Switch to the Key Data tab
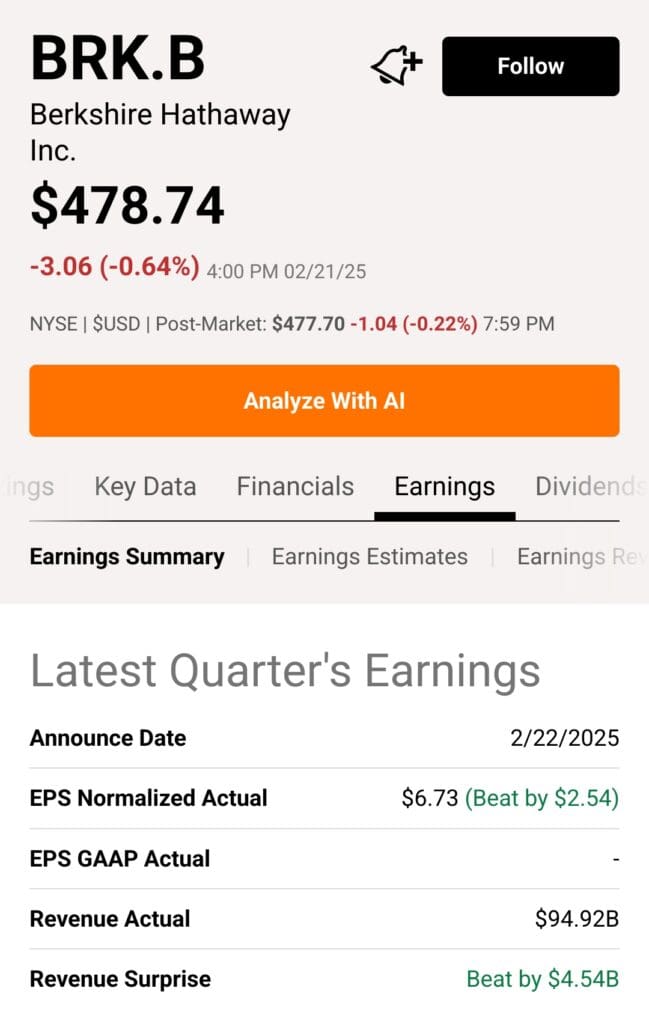The height and width of the screenshot is (1024, 649). (144, 487)
